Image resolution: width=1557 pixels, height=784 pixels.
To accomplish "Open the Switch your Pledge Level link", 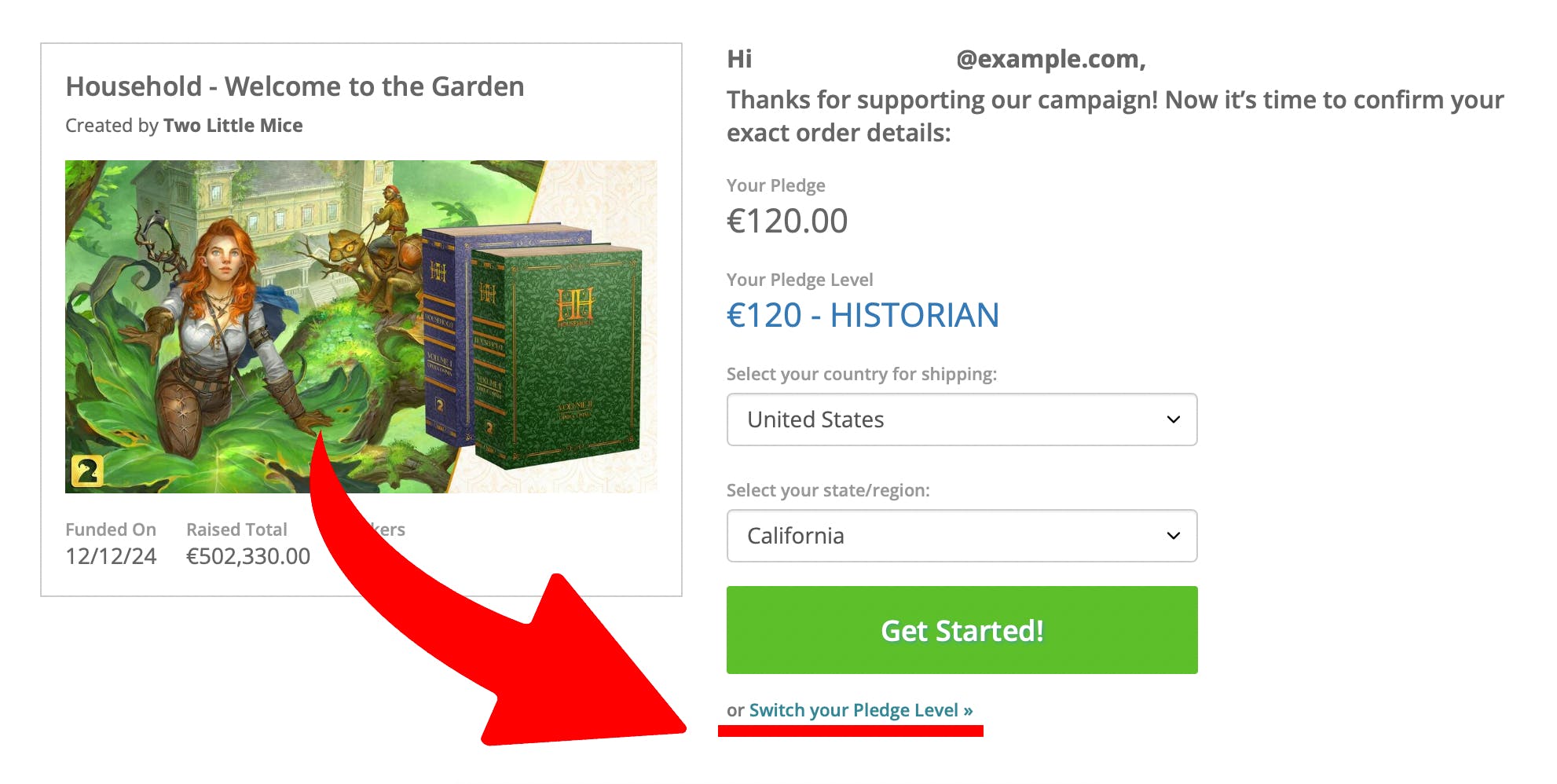I will (x=861, y=710).
